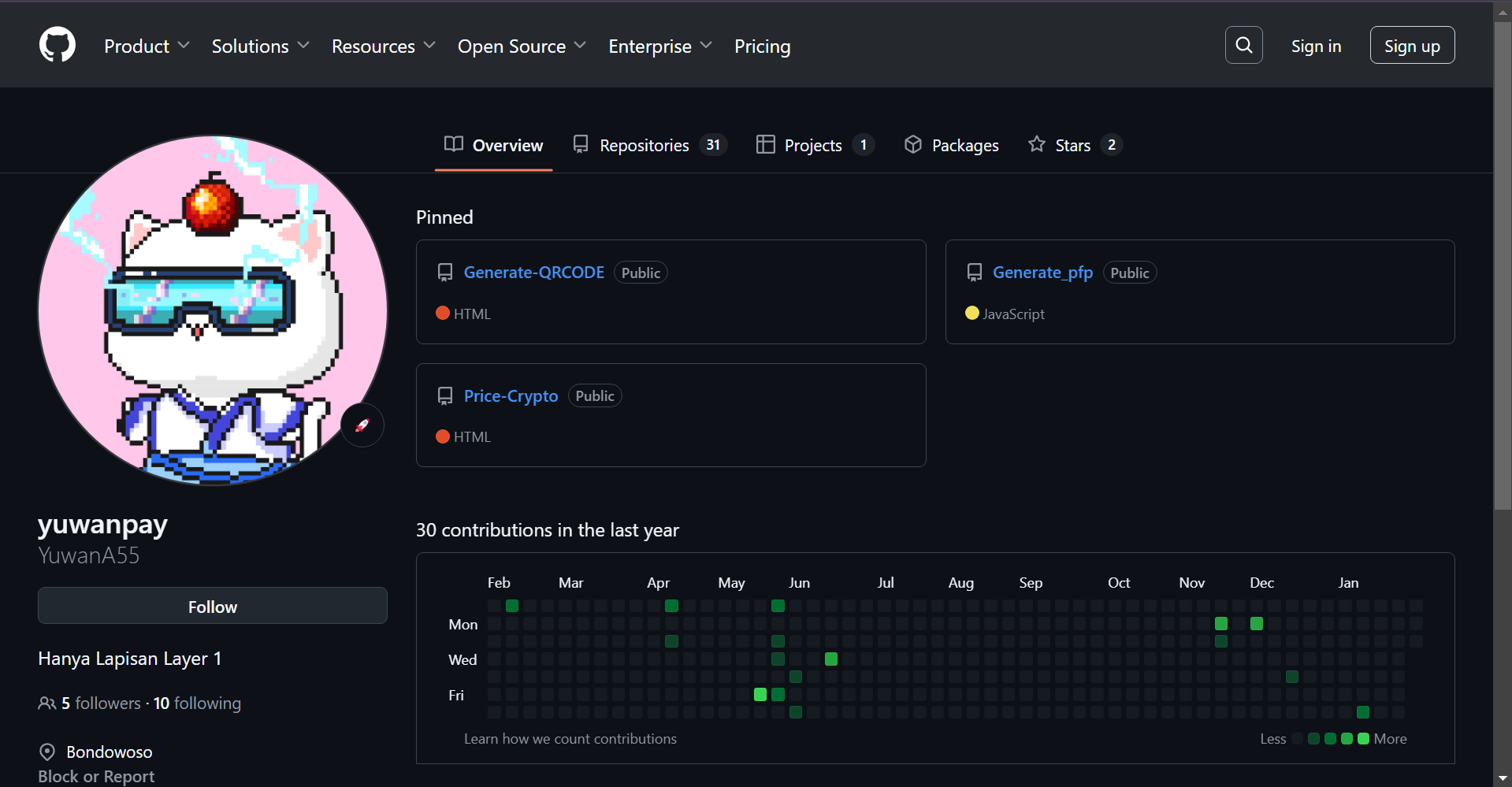The height and width of the screenshot is (787, 1512).
Task: Click the location pin icon near Bondowoso
Action: tap(47, 752)
